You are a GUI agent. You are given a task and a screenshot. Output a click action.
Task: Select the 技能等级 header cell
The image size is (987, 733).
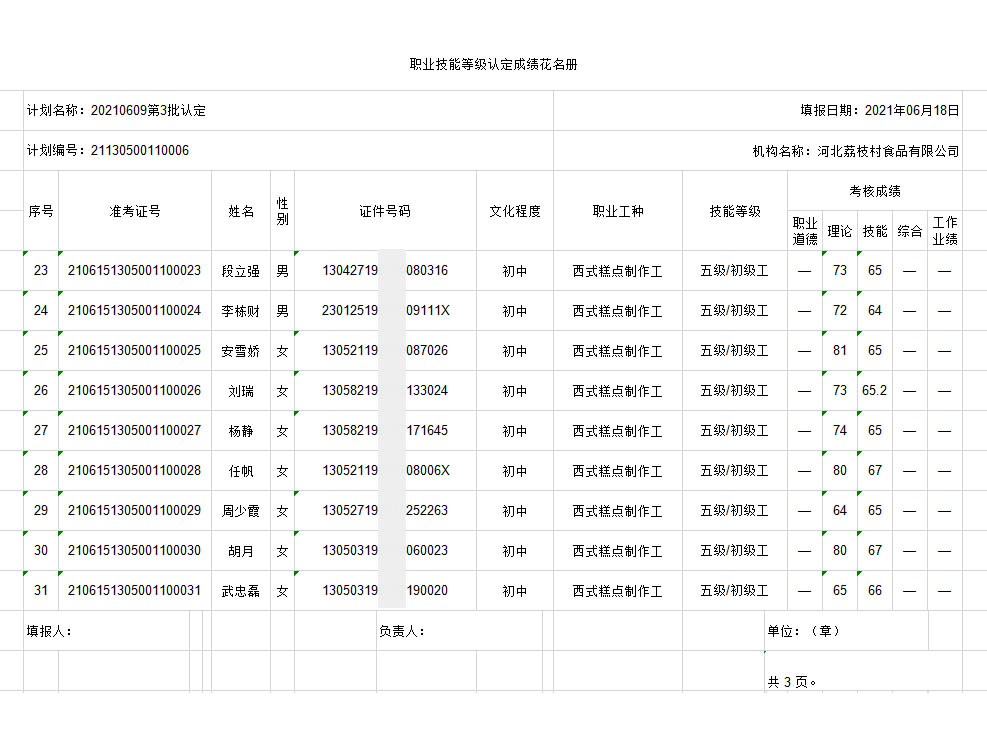pyautogui.click(x=735, y=211)
